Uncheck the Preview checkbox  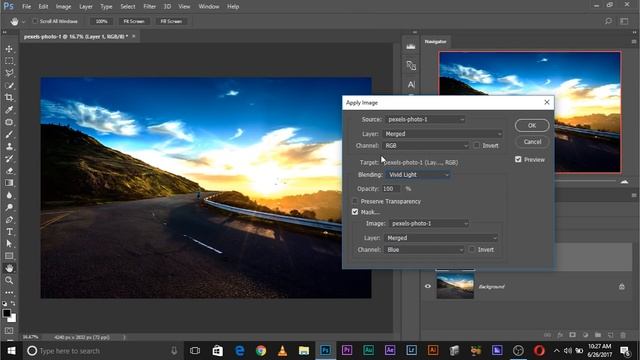click(518, 160)
